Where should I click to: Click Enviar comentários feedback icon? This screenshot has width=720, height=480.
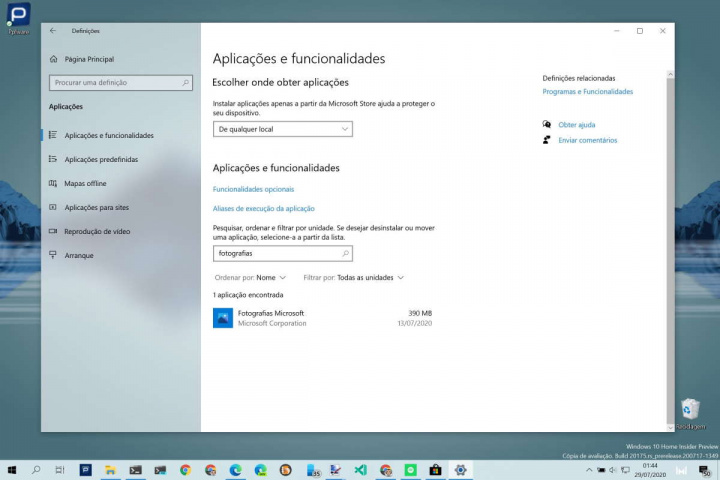coord(547,140)
